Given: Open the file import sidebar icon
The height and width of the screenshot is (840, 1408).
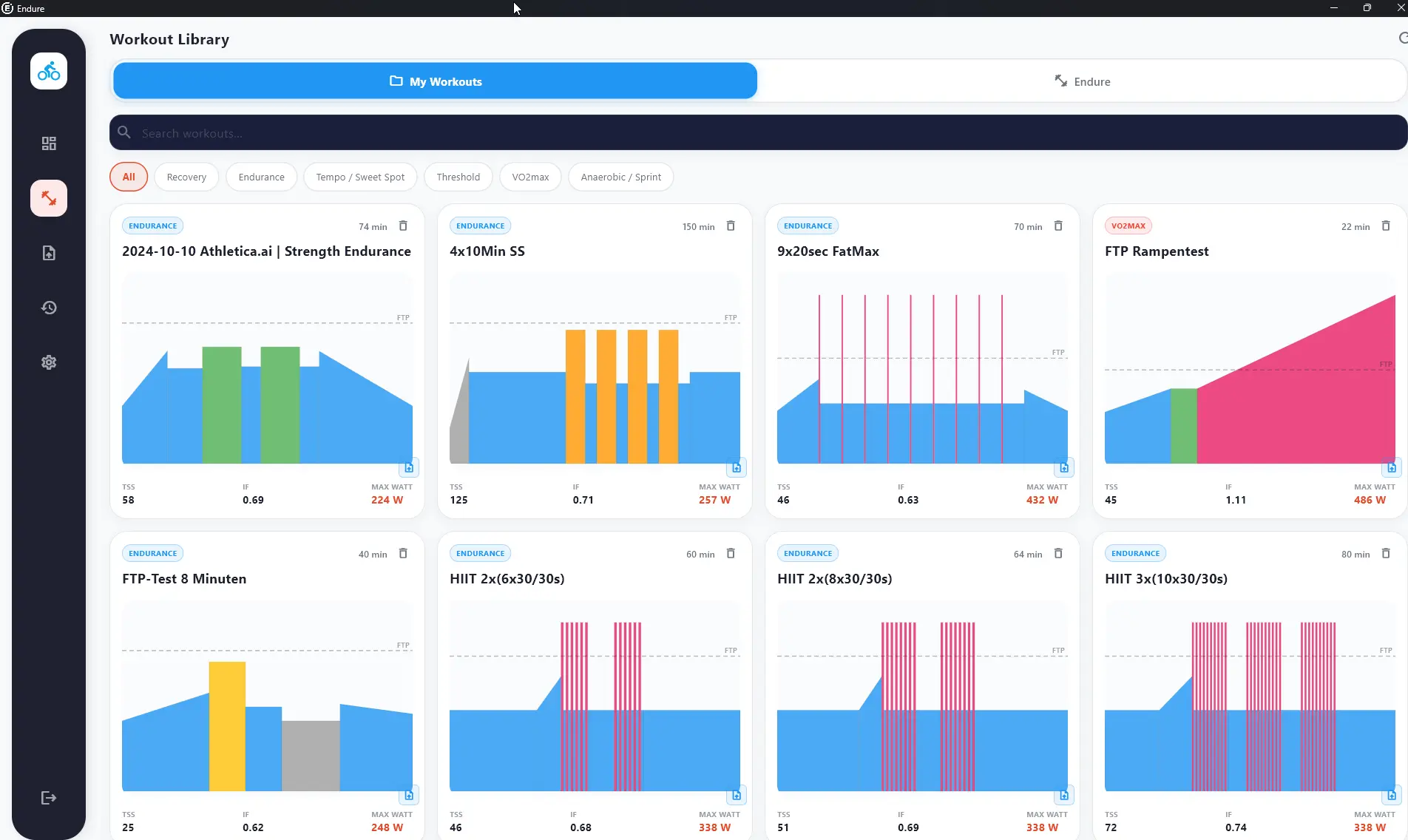Looking at the screenshot, I should (x=49, y=253).
